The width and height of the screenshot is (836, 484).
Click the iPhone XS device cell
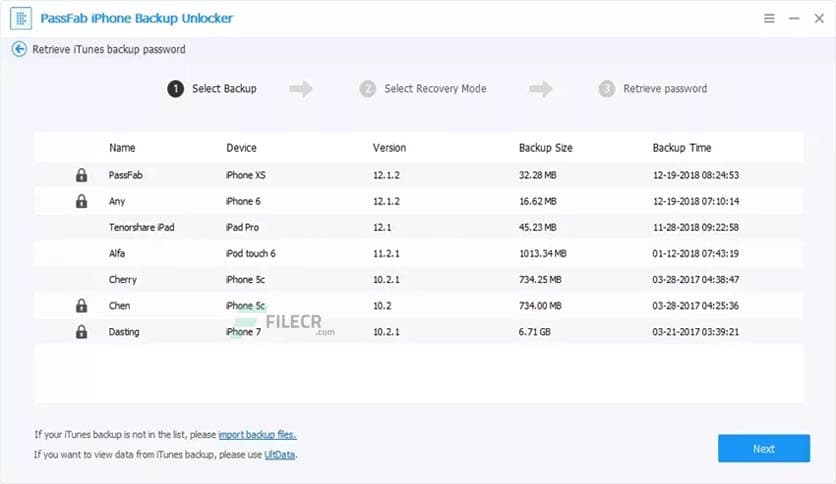pyautogui.click(x=245, y=175)
